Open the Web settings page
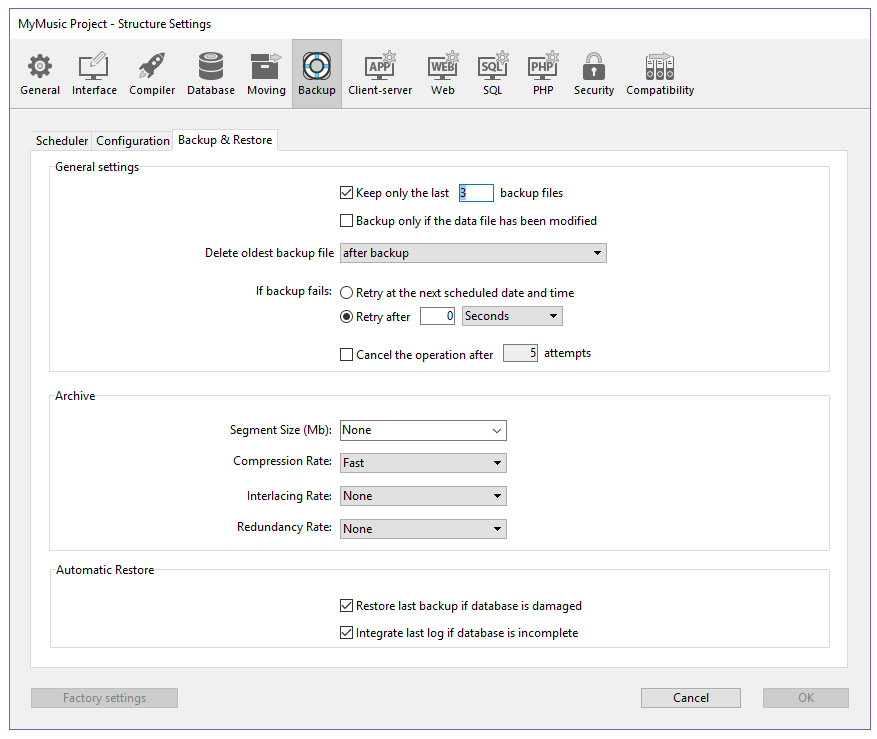 [443, 74]
